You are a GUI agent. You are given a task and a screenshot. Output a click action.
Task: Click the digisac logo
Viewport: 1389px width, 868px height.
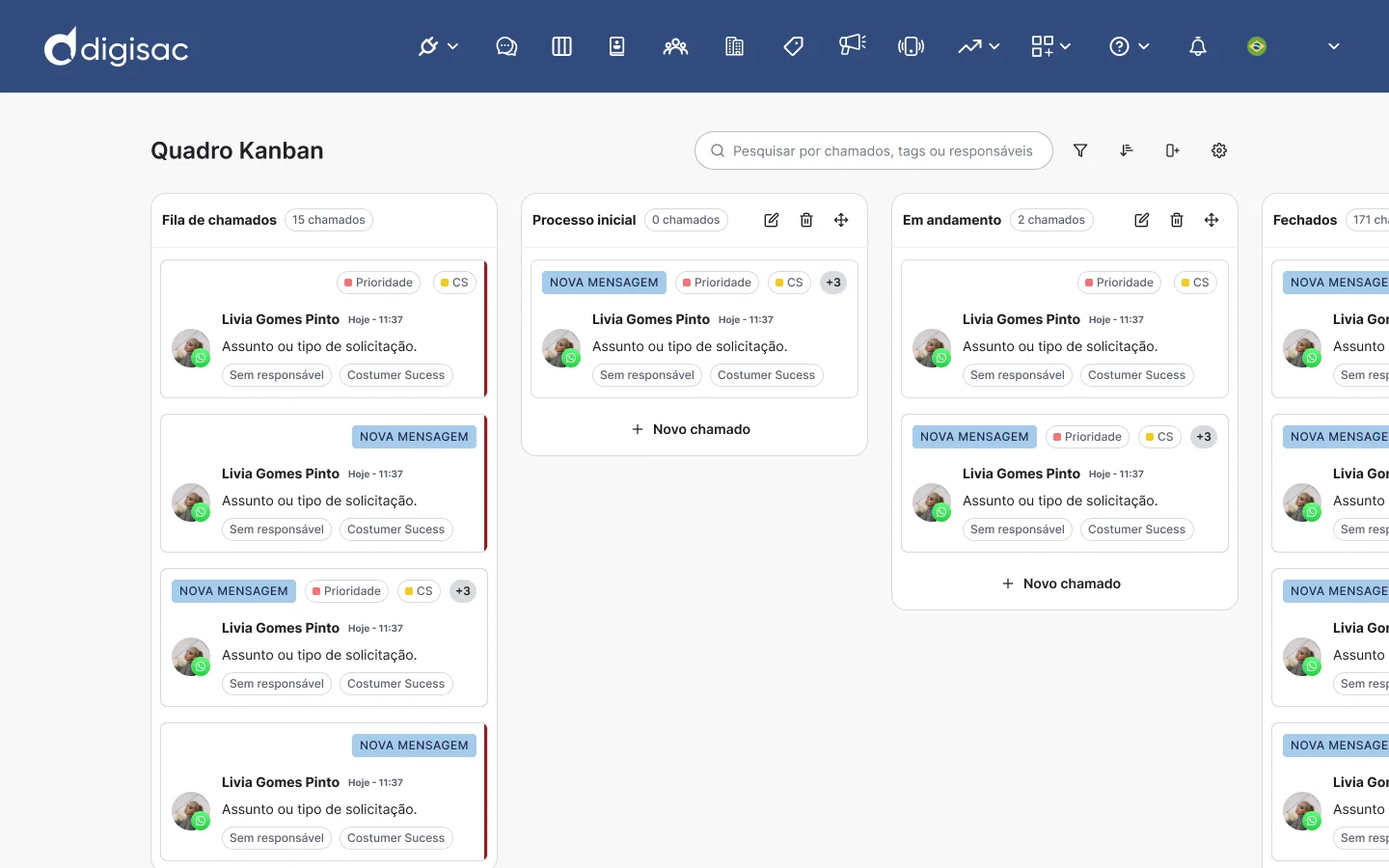coord(117,46)
